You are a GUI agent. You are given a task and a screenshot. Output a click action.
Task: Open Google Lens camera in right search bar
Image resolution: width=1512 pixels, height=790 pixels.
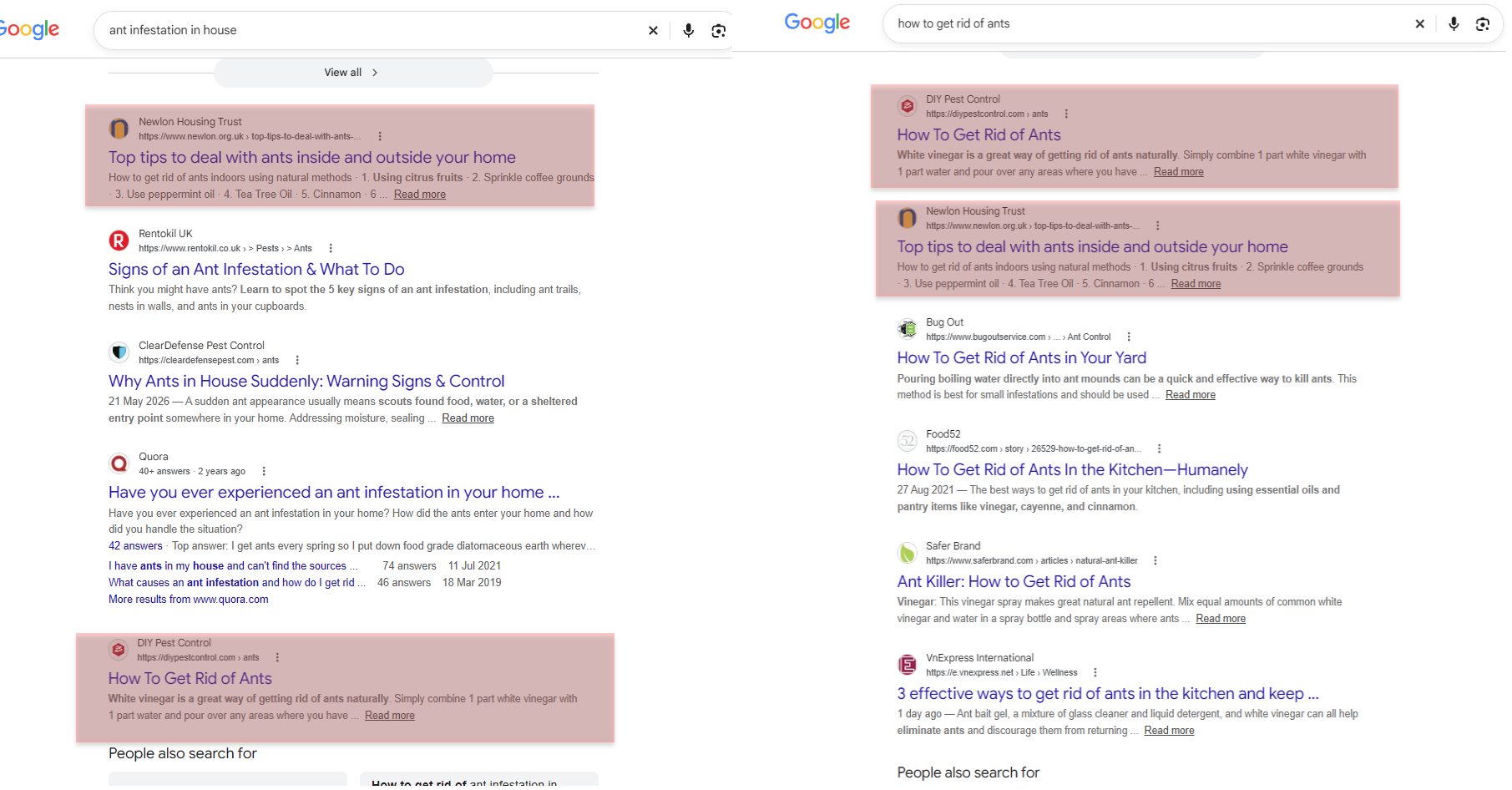tap(1483, 24)
